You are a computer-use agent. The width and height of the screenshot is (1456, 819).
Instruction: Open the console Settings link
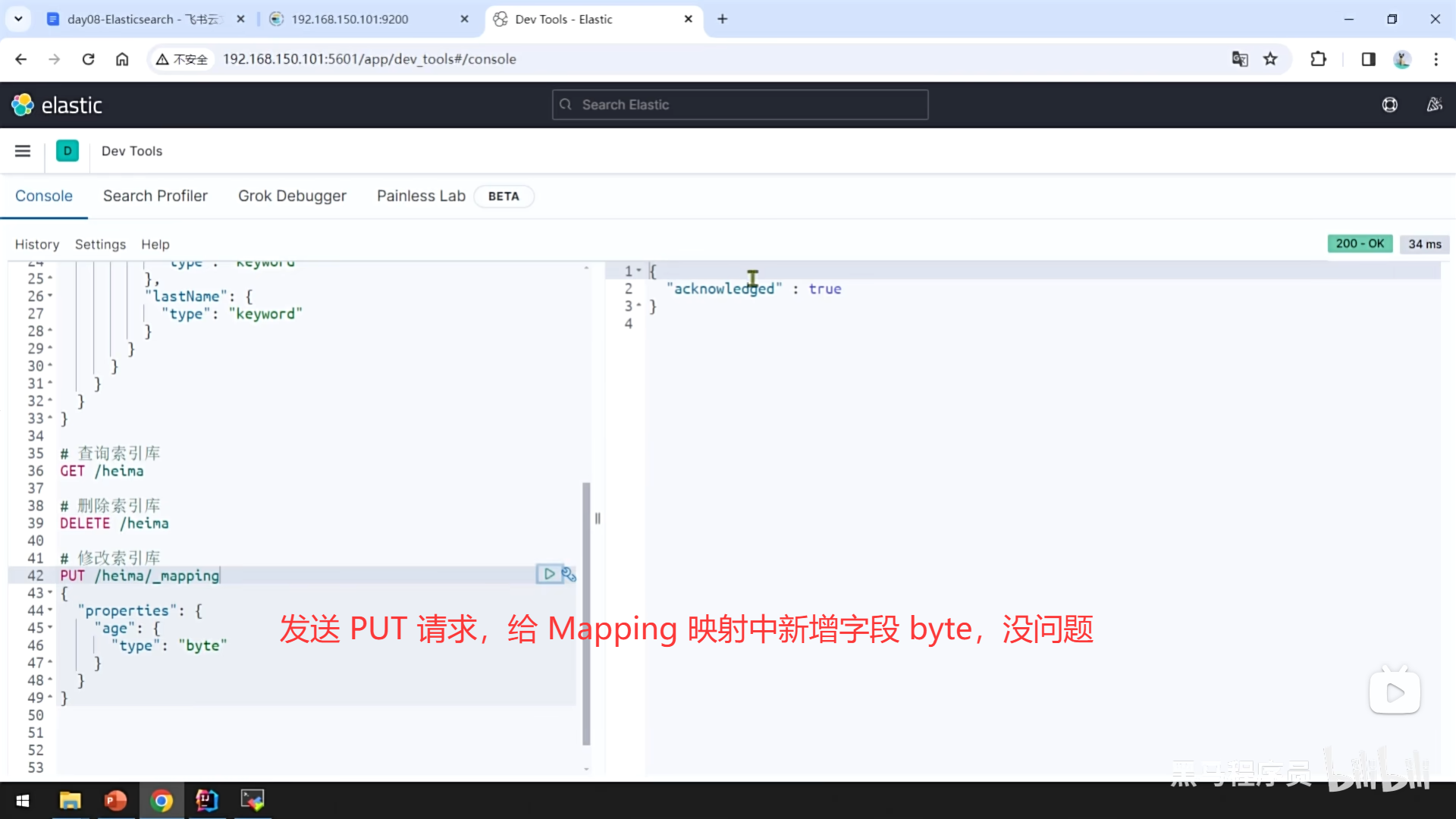click(100, 244)
